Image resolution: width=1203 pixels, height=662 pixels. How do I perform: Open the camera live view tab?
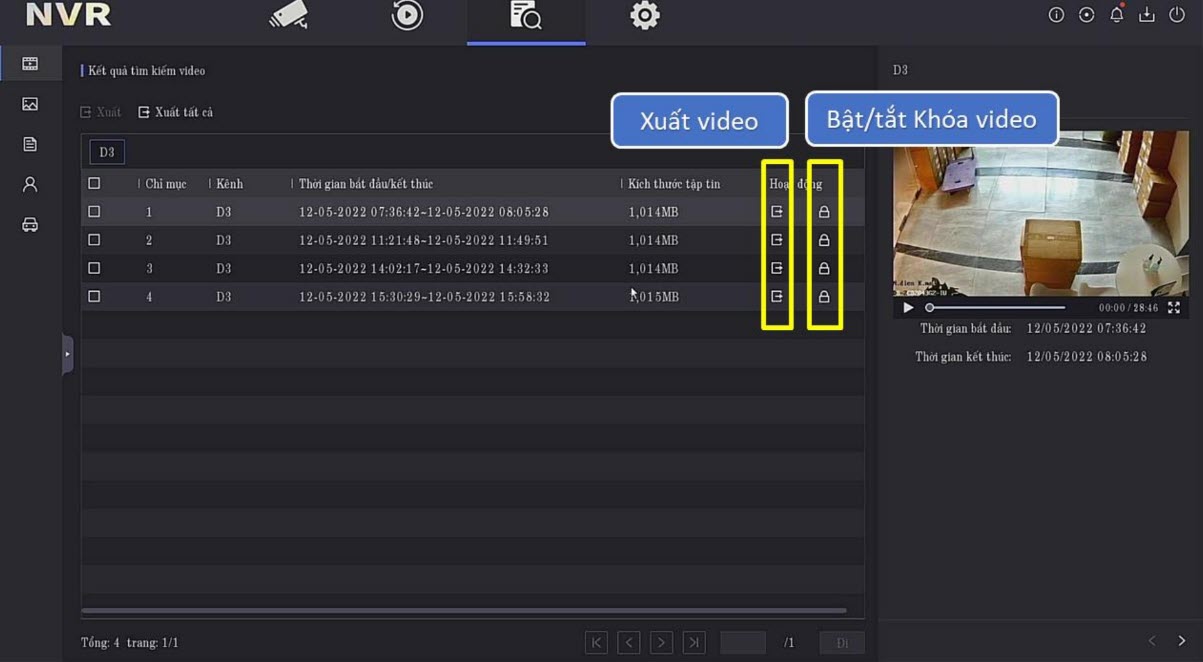289,16
